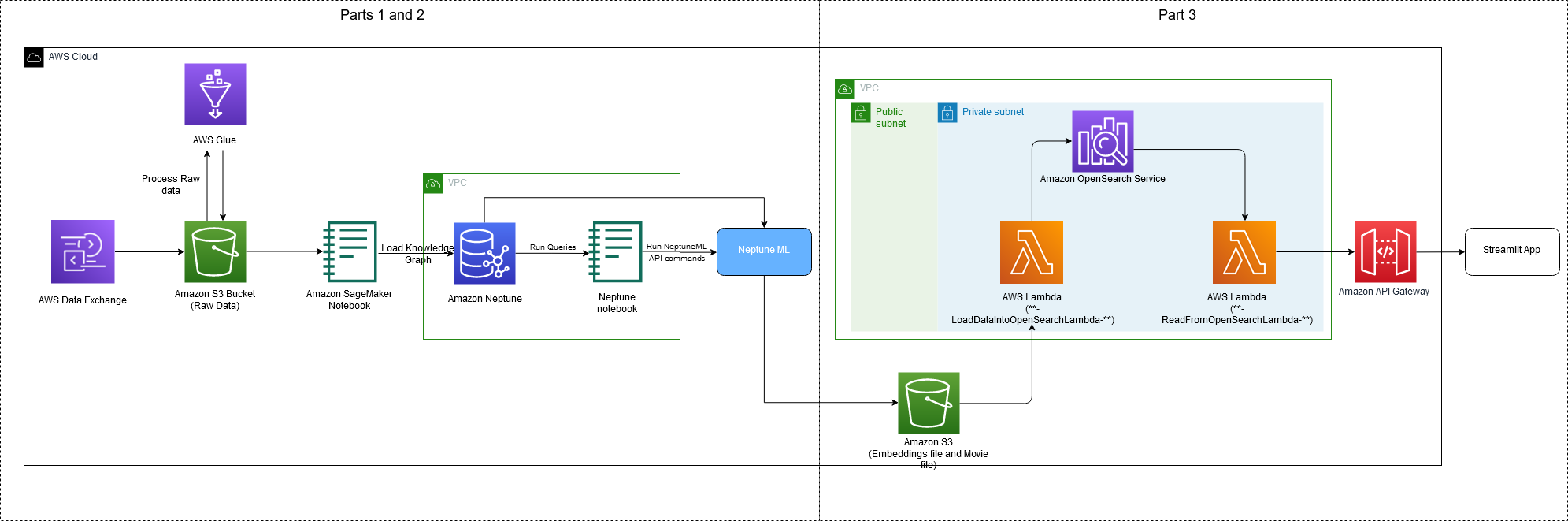This screenshot has height=521, width=1568.
Task: Click the "AWS Glue" caption
Action: pyautogui.click(x=214, y=140)
